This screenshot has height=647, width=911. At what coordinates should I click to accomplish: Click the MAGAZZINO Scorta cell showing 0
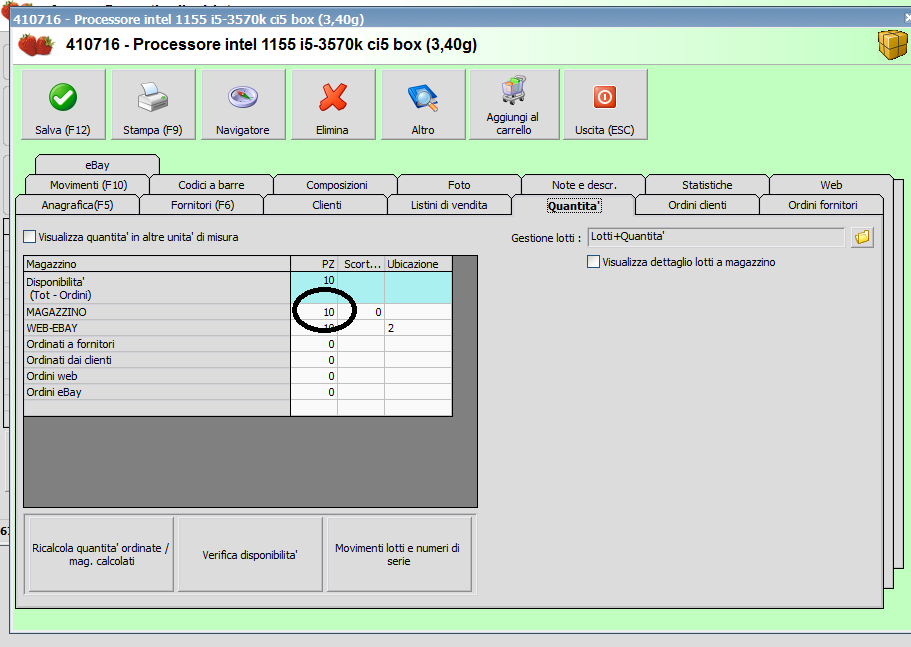tap(361, 312)
